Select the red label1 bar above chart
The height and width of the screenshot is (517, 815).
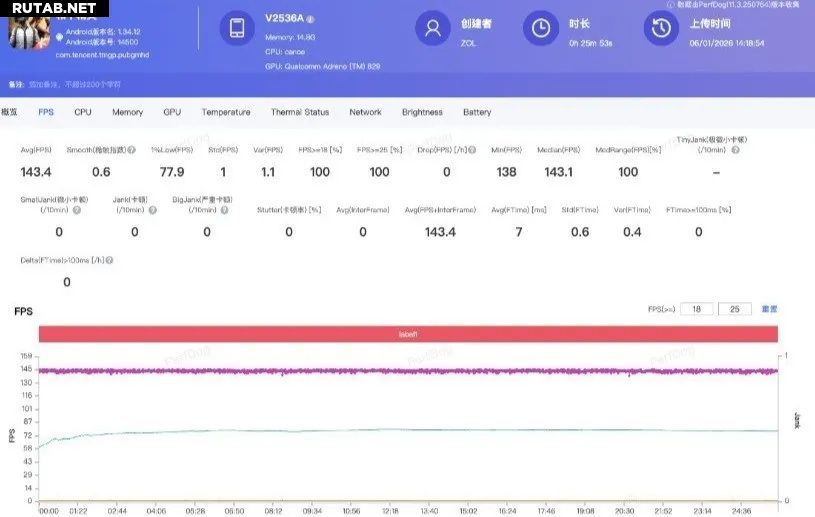point(408,334)
